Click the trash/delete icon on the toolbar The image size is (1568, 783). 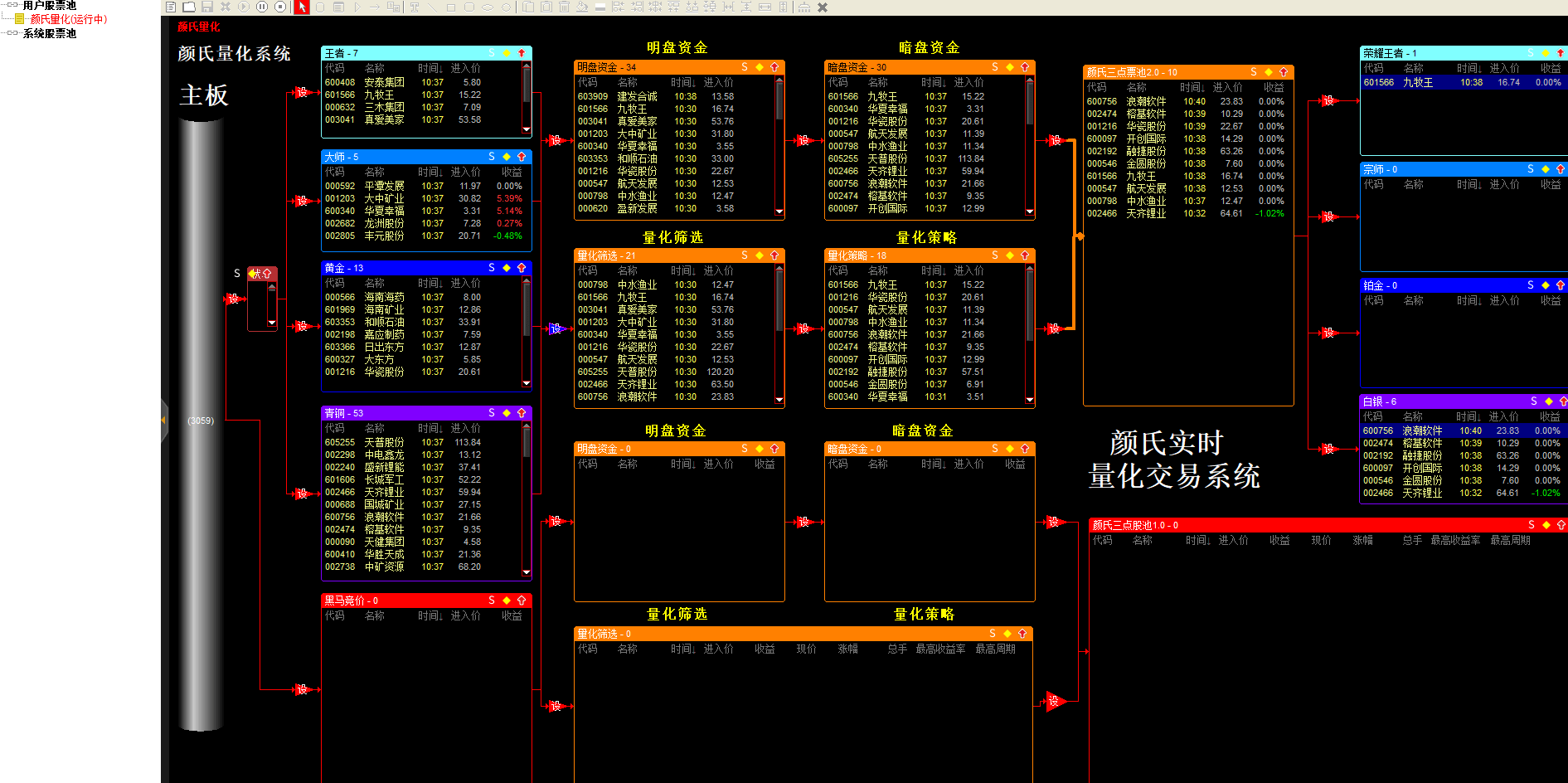(x=566, y=7)
